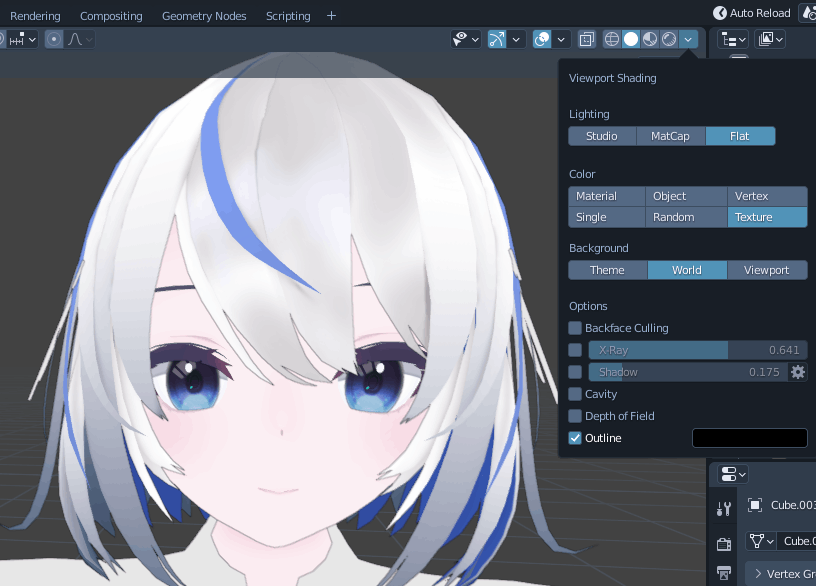Select Studio lighting
This screenshot has height=586, width=816.
point(602,136)
